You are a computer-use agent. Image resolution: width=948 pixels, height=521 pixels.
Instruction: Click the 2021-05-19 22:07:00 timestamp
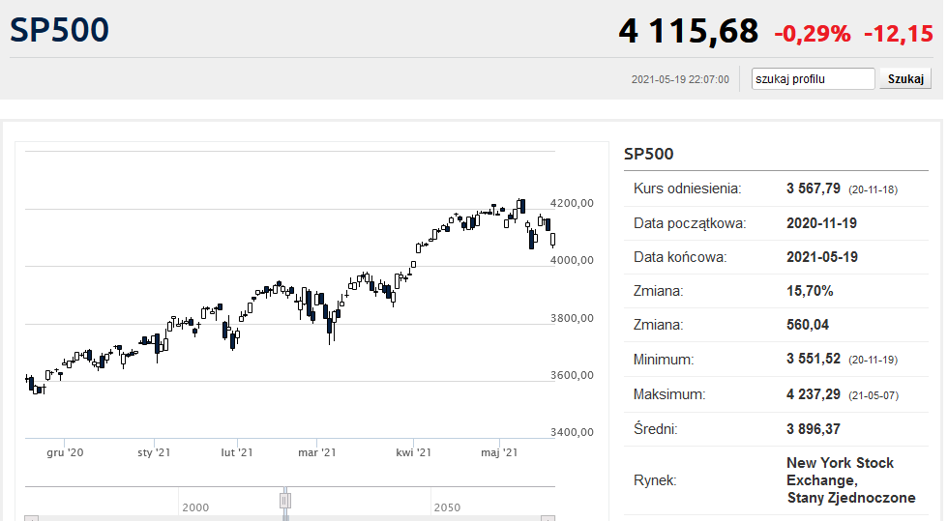(680, 80)
